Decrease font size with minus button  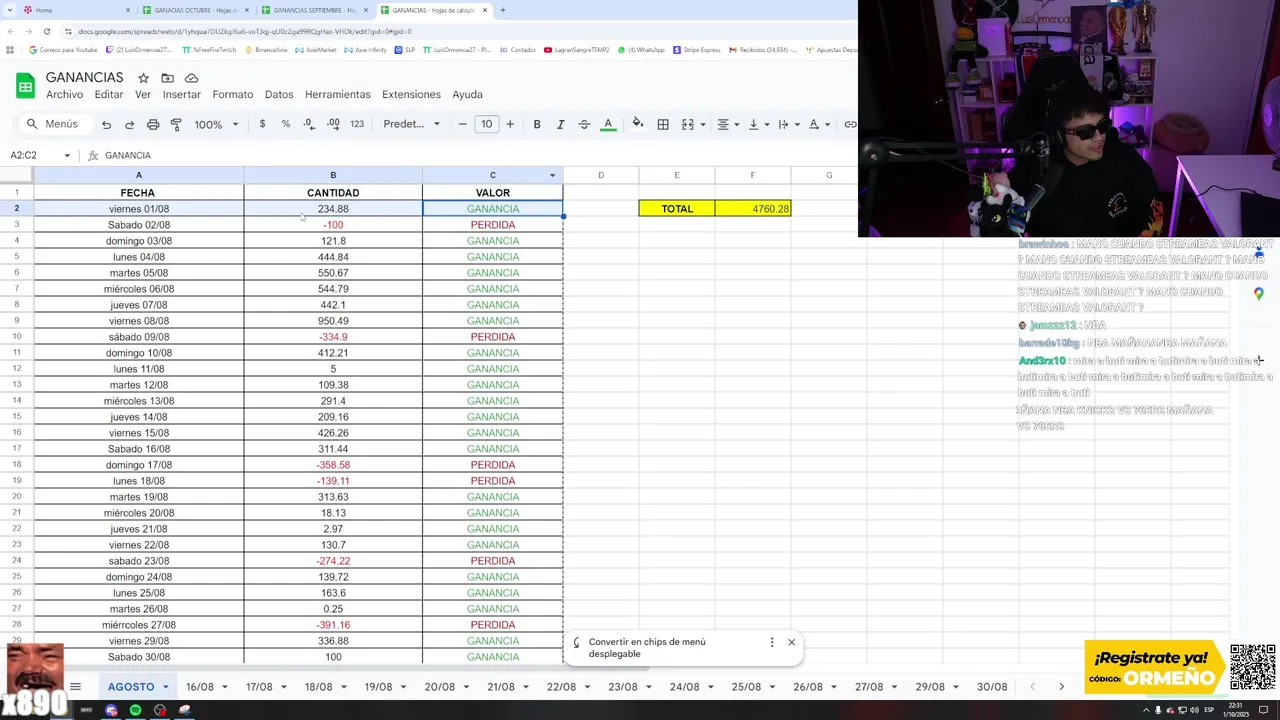coord(462,124)
